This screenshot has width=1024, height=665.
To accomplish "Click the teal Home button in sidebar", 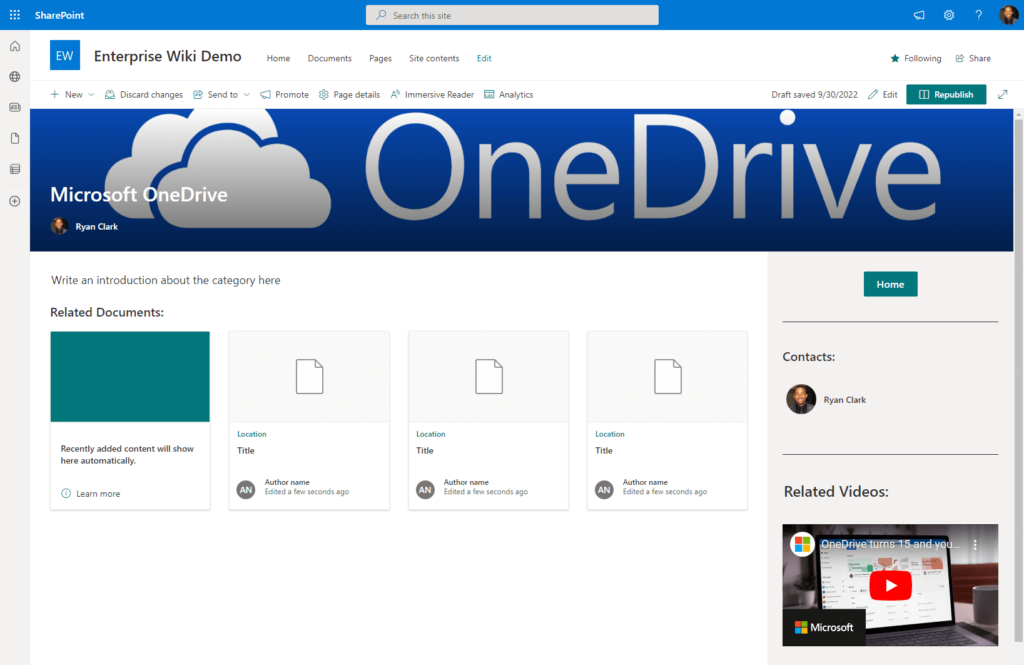I will [x=890, y=284].
